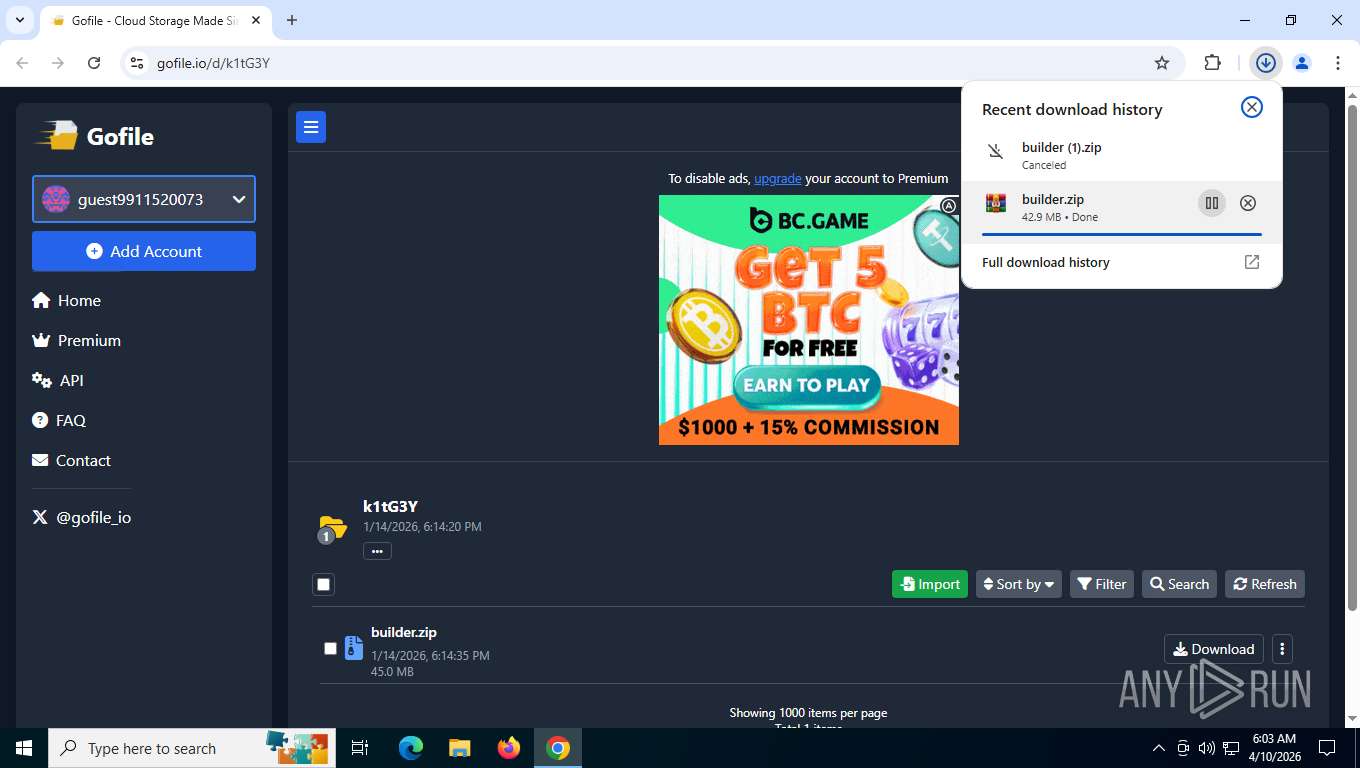Open the Filter button

point(1102,584)
